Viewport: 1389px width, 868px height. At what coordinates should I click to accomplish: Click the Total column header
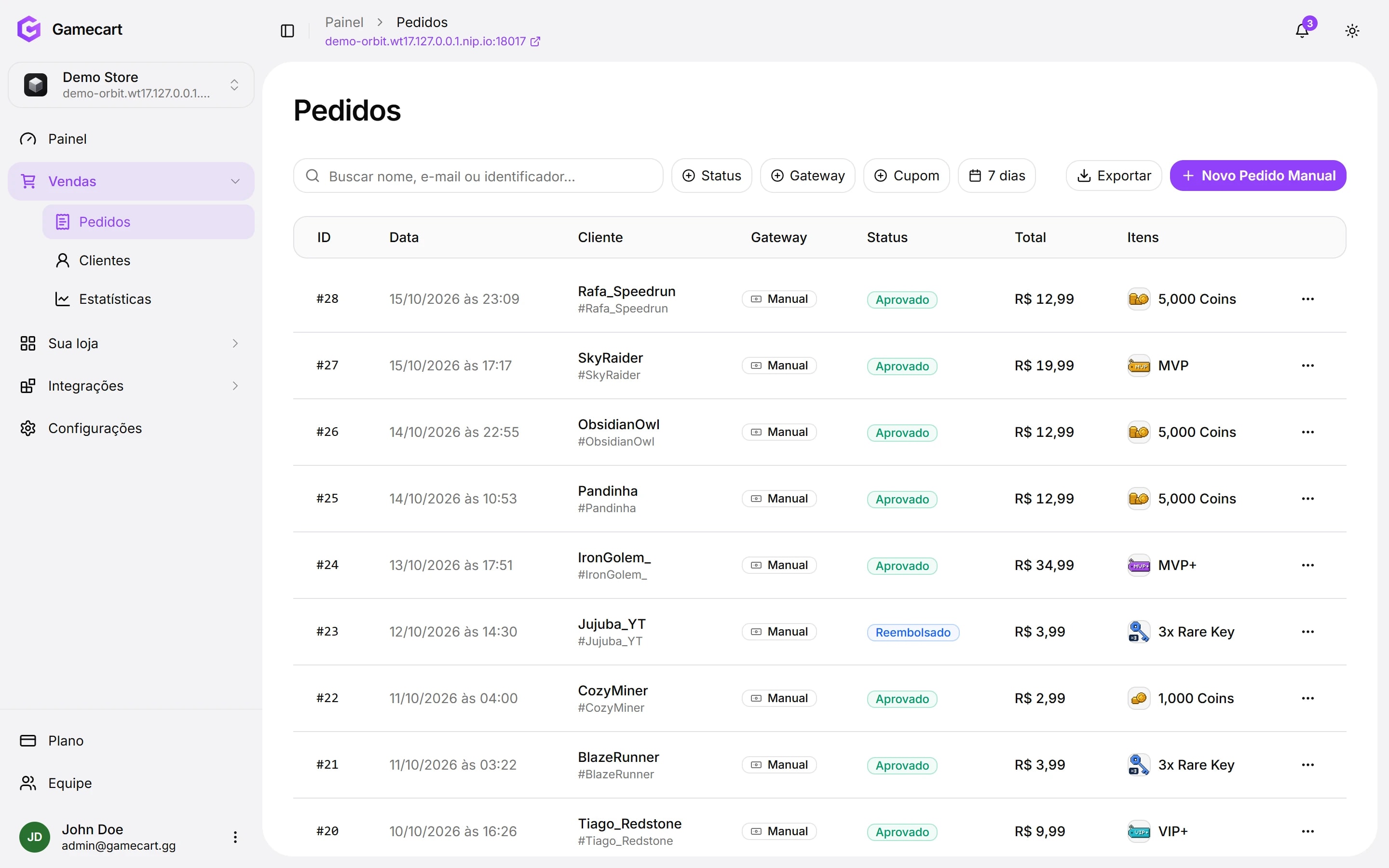point(1030,238)
